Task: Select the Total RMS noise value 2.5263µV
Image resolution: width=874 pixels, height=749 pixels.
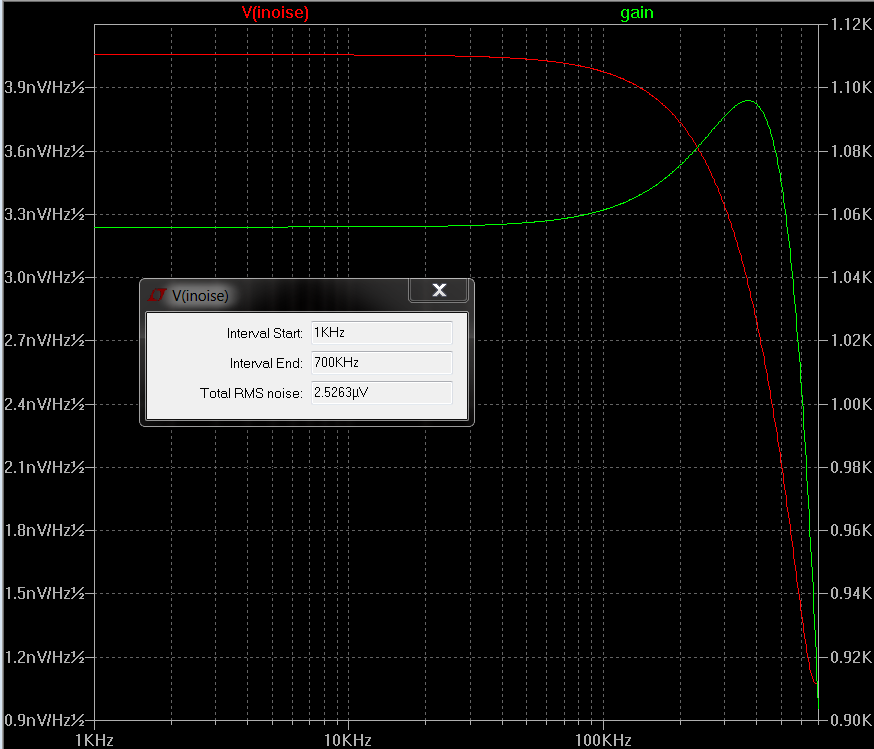Action: [341, 392]
